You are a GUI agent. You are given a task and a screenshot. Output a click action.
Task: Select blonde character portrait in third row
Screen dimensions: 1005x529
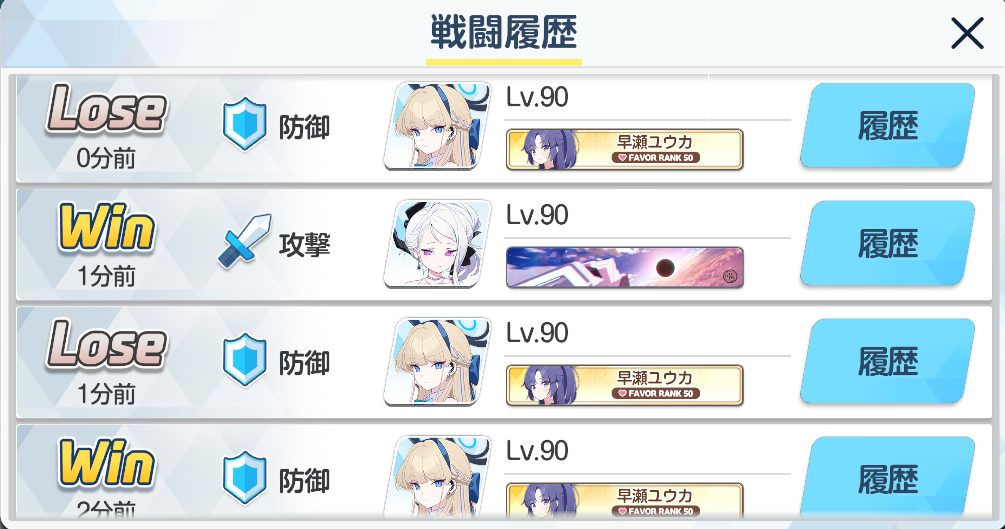[438, 362]
